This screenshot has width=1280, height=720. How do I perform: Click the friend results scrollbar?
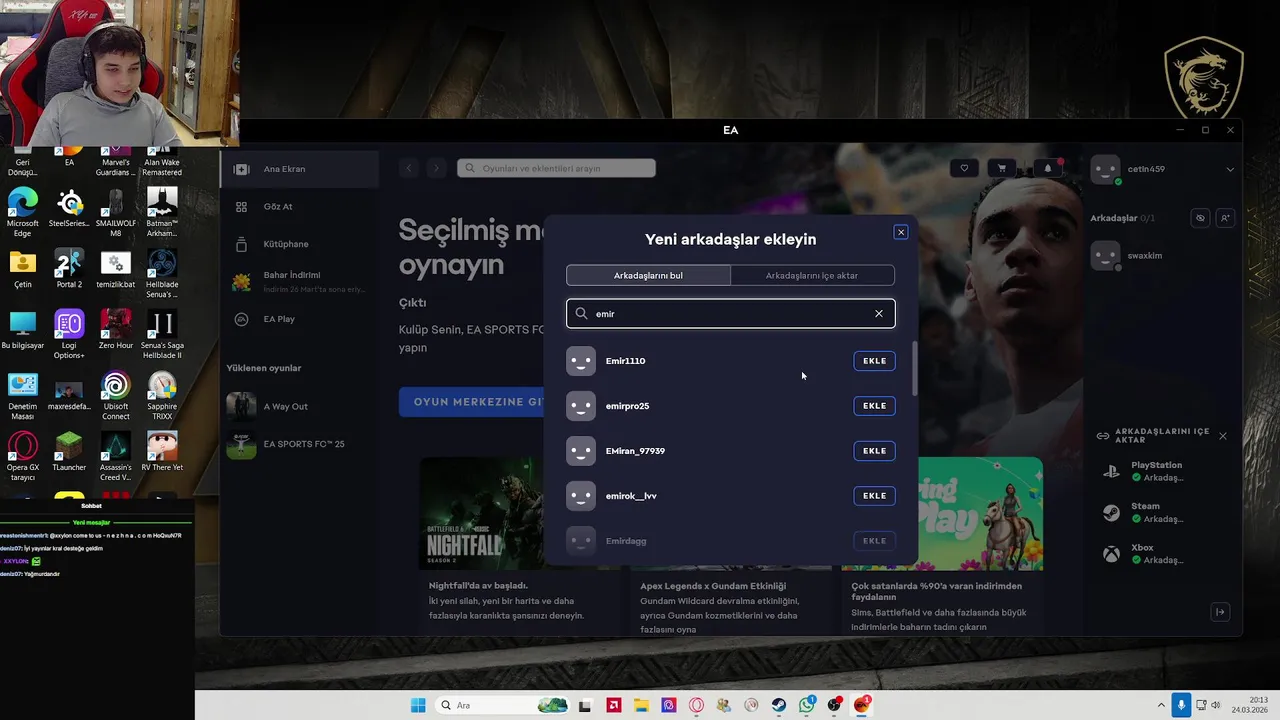[x=914, y=368]
